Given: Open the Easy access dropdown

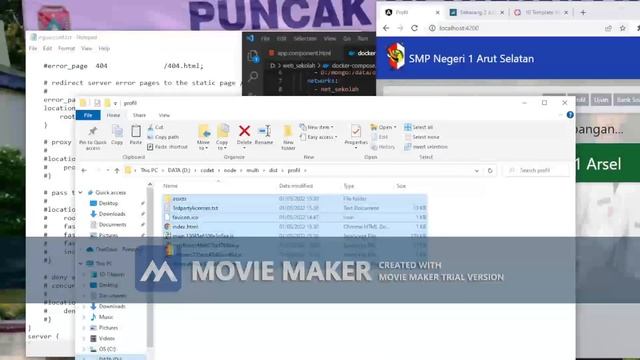Looking at the screenshot, I should (x=318, y=137).
